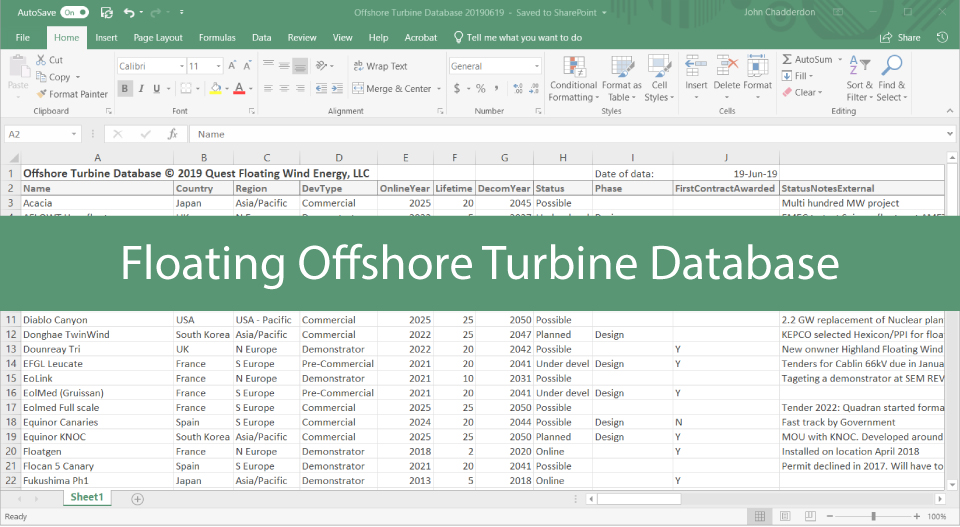960x527 pixels.
Task: Click the Orientation icon
Action: pyautogui.click(x=321, y=65)
